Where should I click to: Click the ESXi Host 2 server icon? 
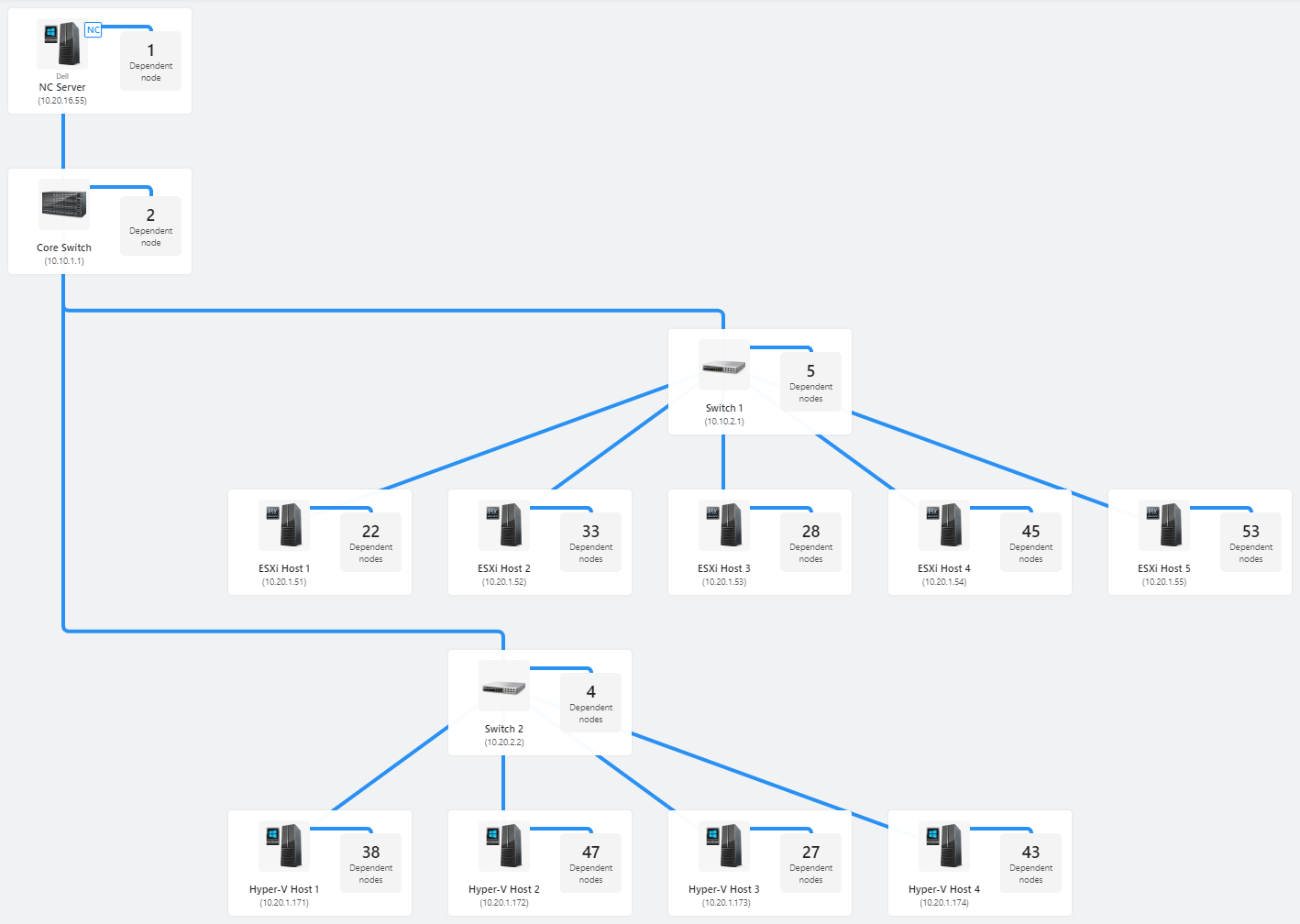click(x=503, y=525)
